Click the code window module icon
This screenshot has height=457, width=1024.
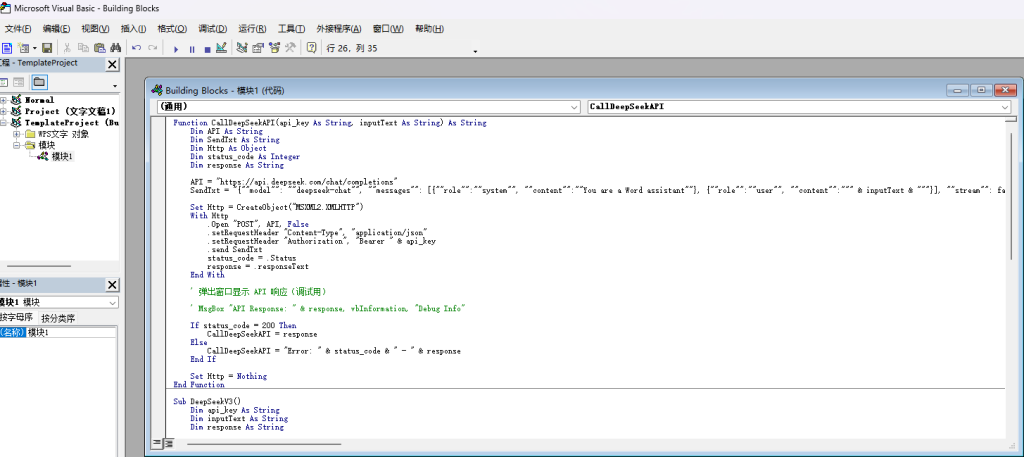[x=157, y=91]
